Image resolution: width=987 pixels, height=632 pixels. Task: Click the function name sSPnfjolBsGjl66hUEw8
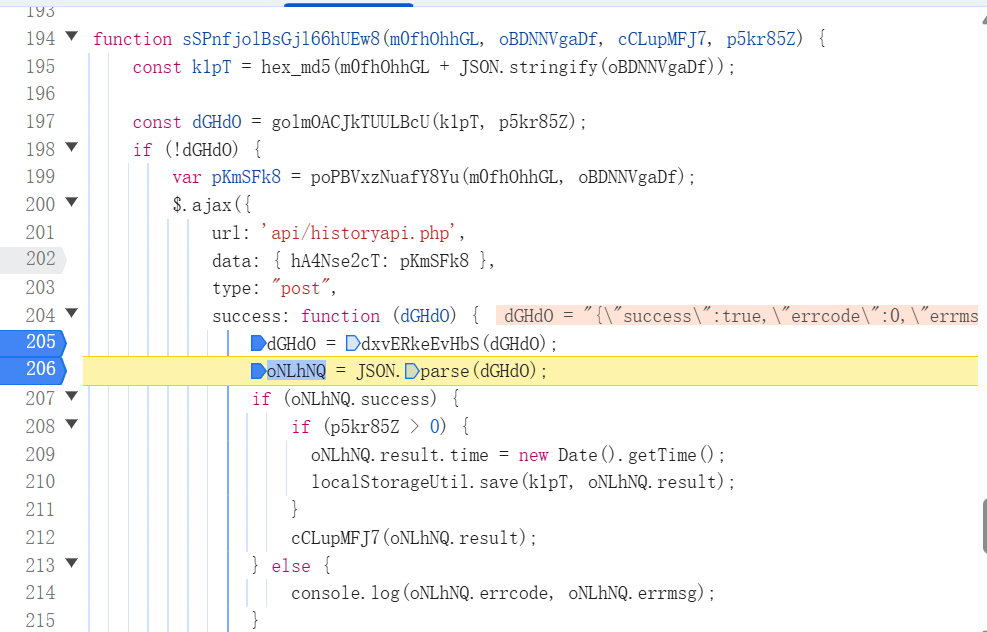(x=281, y=39)
